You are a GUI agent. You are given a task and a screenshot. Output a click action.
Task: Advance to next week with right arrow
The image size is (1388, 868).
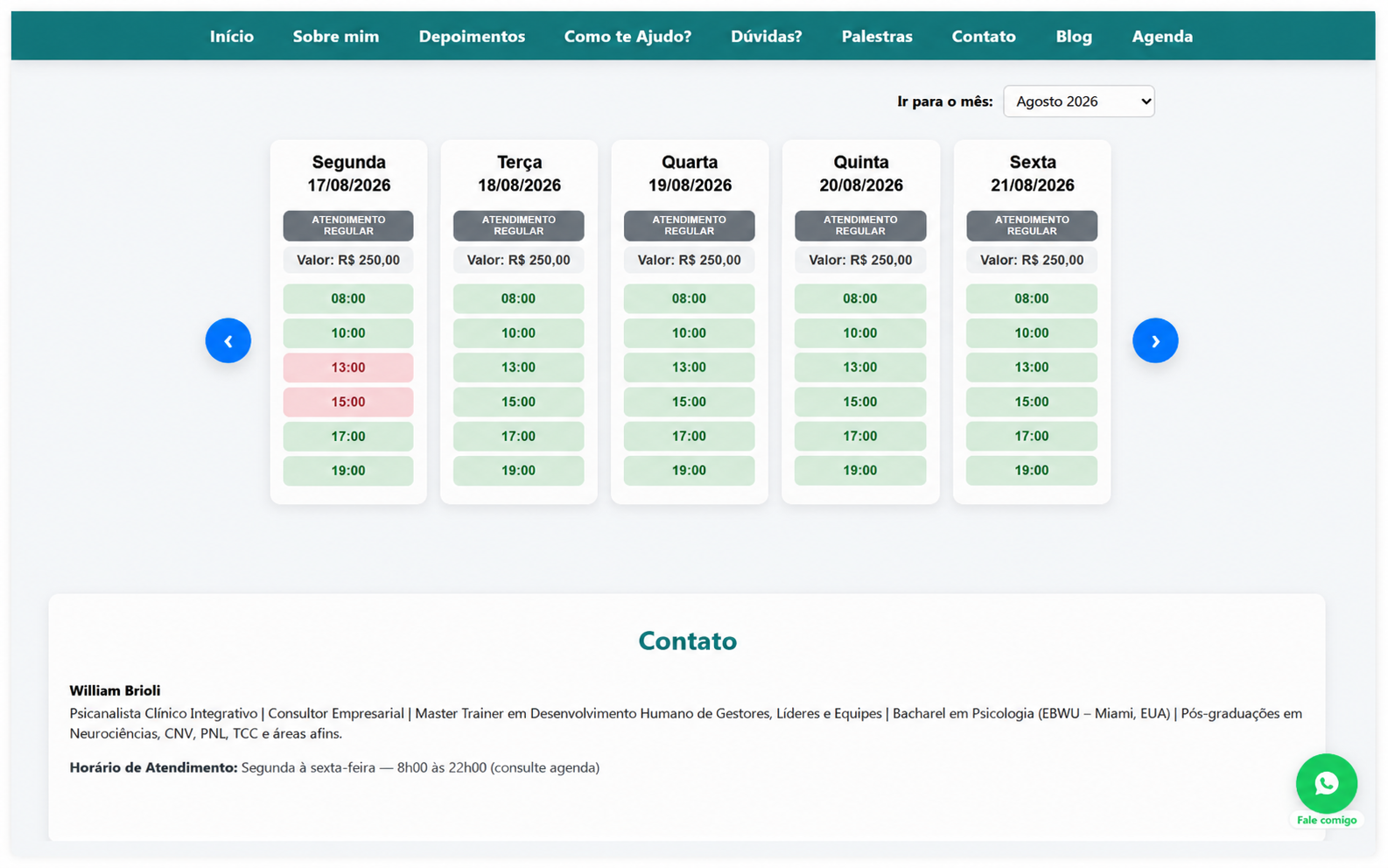[x=1155, y=340]
